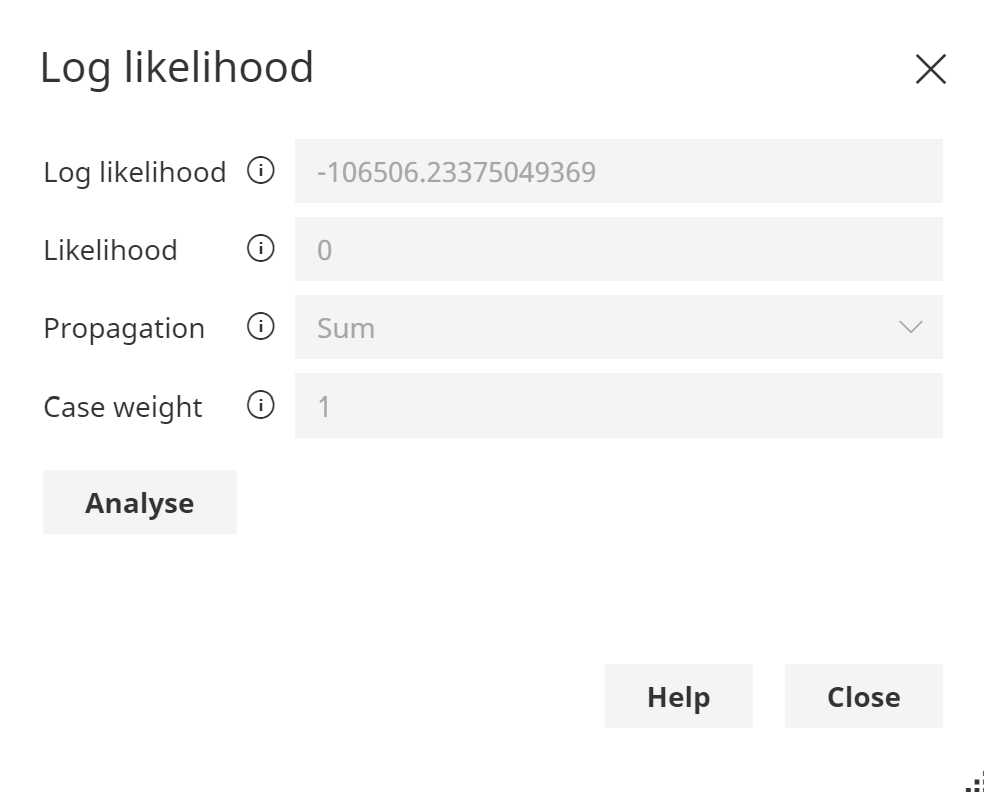The width and height of the screenshot is (984, 792).
Task: Click inside the Log likelihood value field
Action: 617,171
